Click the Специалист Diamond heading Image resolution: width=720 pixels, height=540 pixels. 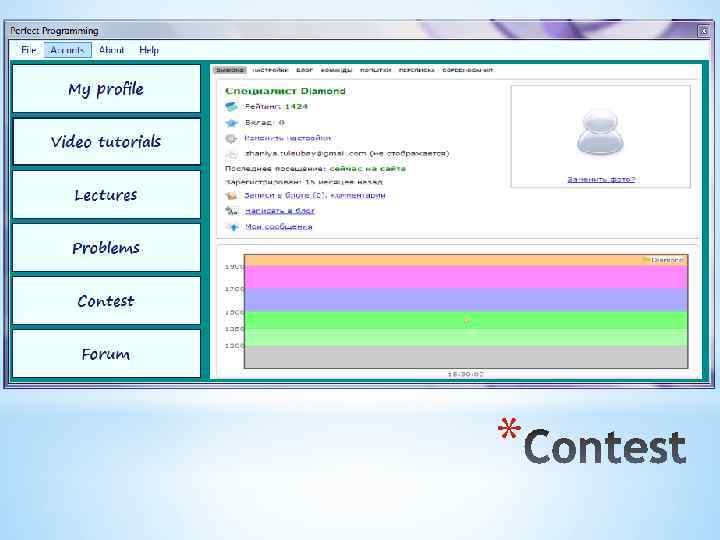click(x=285, y=91)
